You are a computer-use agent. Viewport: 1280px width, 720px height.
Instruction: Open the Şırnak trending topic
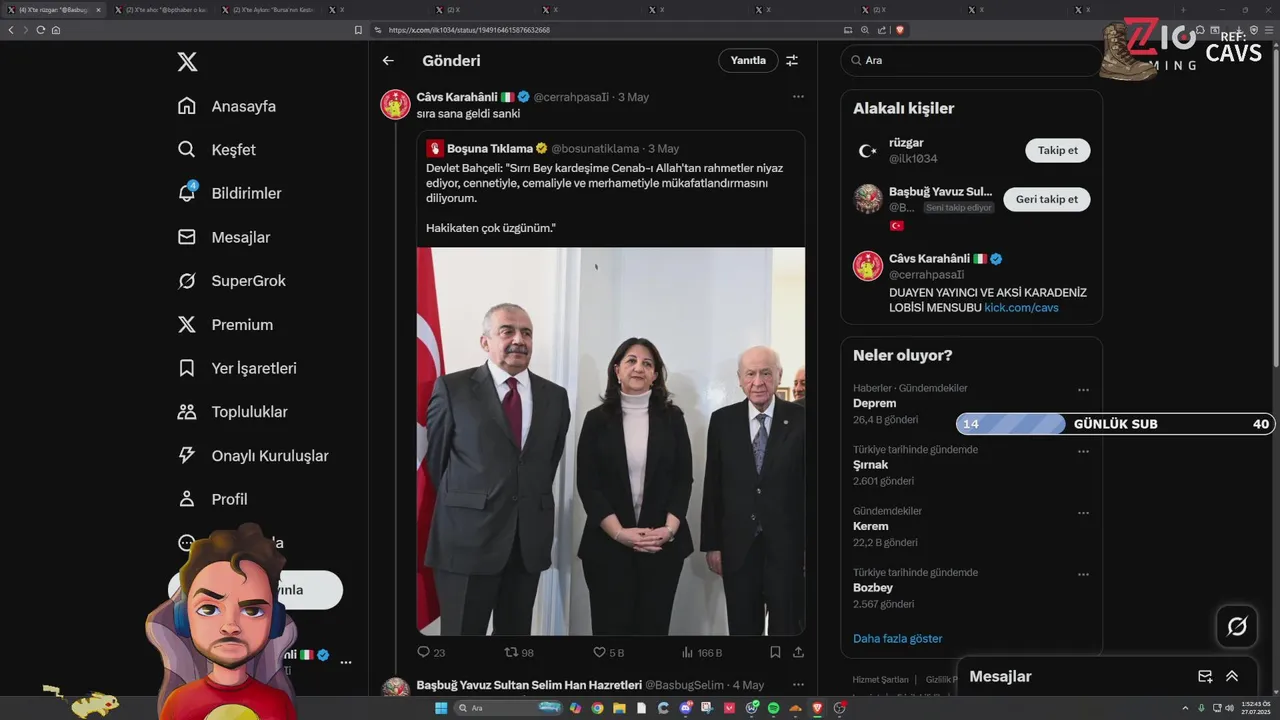[x=870, y=465]
